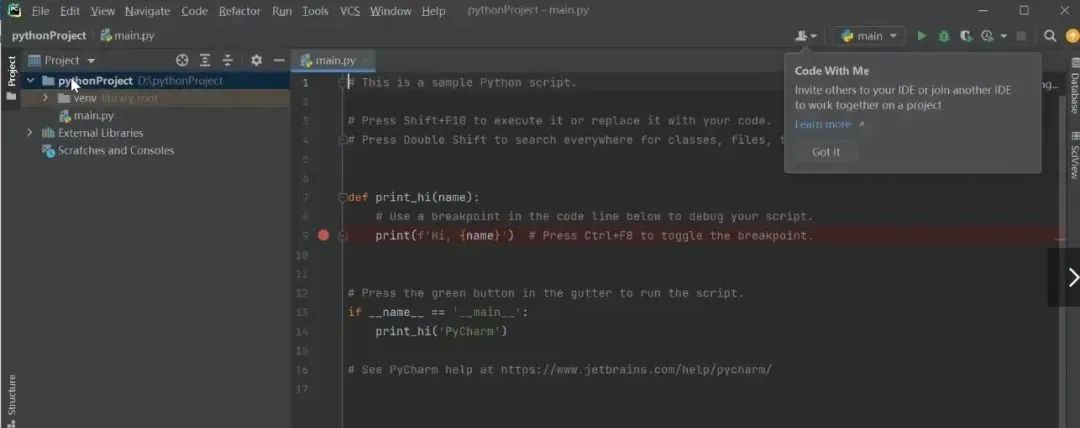The height and width of the screenshot is (428, 1080).
Task: Select opened file locate target icon
Action: pos(182,60)
